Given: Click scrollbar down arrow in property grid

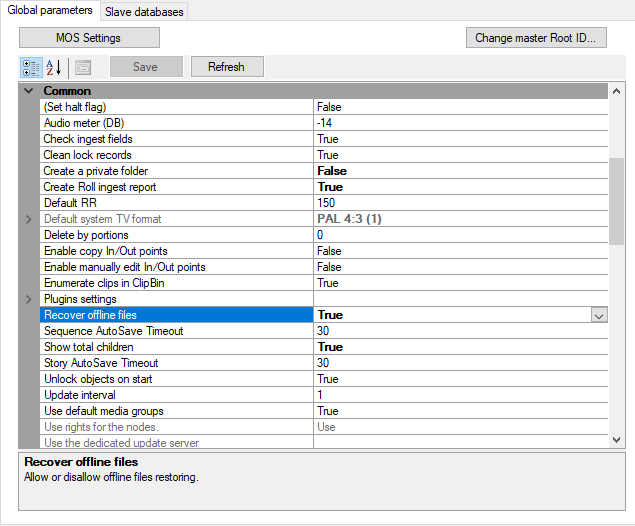Looking at the screenshot, I should (616, 440).
